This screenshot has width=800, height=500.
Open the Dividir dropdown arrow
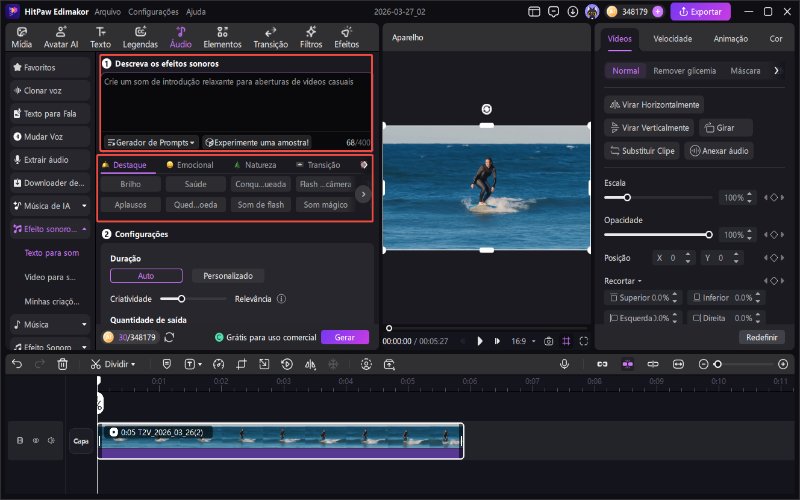click(133, 364)
